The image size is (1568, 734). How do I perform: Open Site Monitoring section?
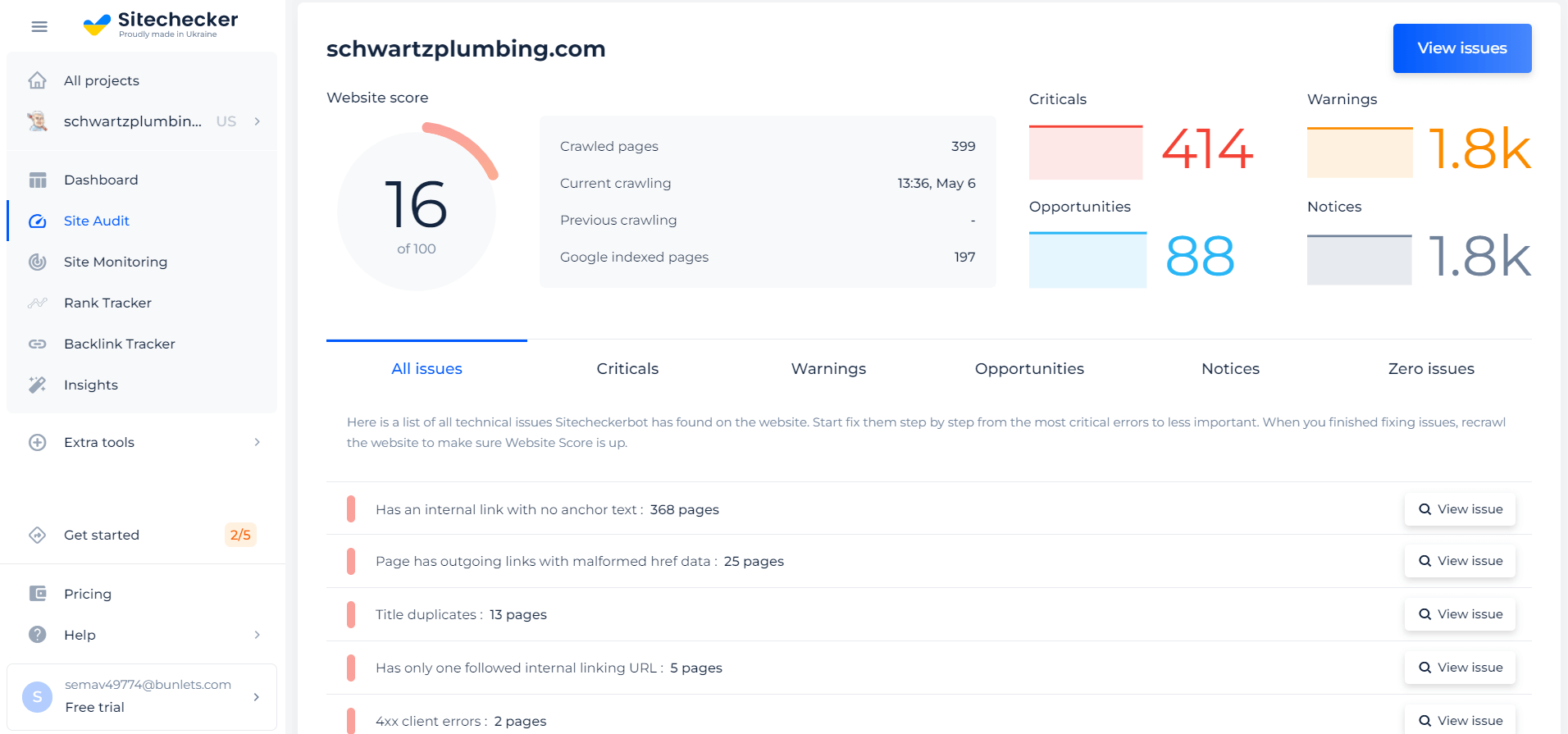click(116, 262)
